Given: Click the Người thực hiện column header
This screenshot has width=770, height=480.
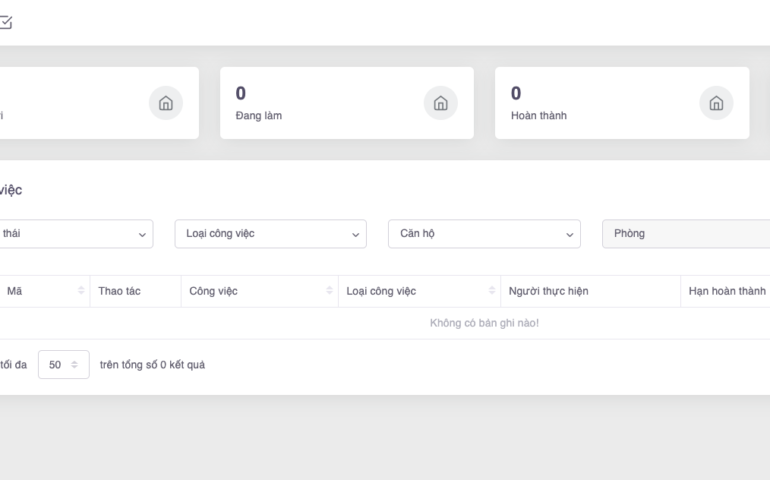Looking at the screenshot, I should tap(548, 291).
